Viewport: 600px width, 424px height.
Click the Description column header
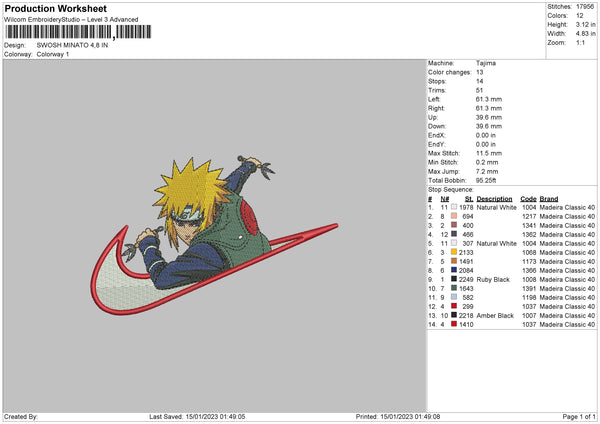[494, 199]
